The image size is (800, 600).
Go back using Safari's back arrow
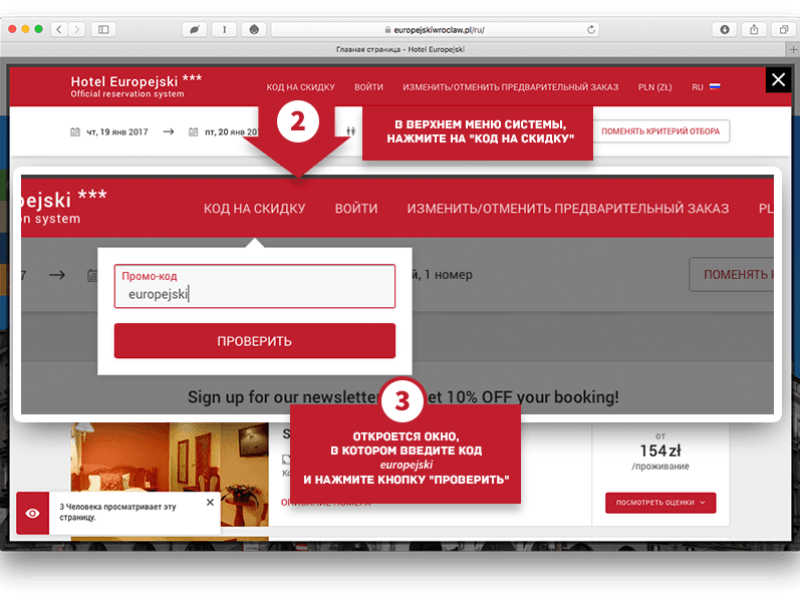[59, 30]
